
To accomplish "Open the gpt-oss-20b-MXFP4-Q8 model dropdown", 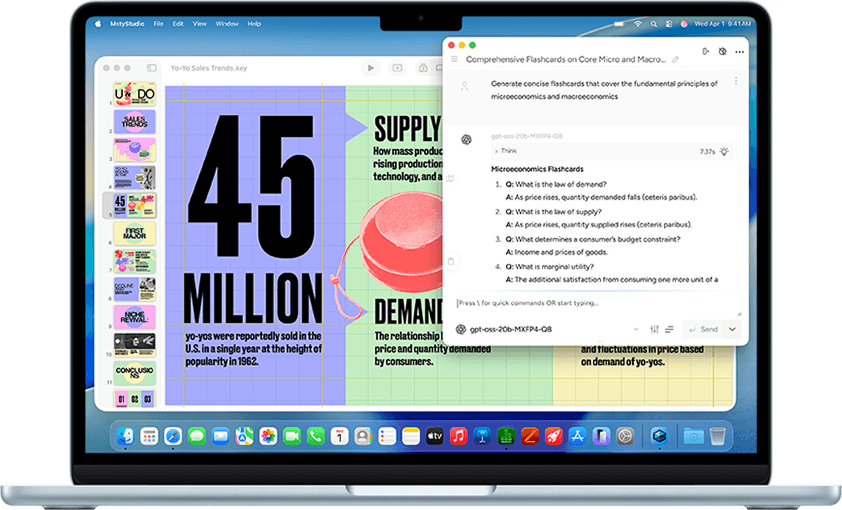I will 548,329.
